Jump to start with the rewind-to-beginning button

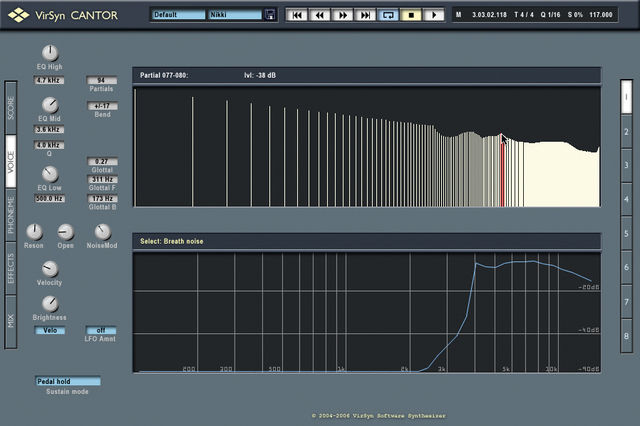coord(297,15)
